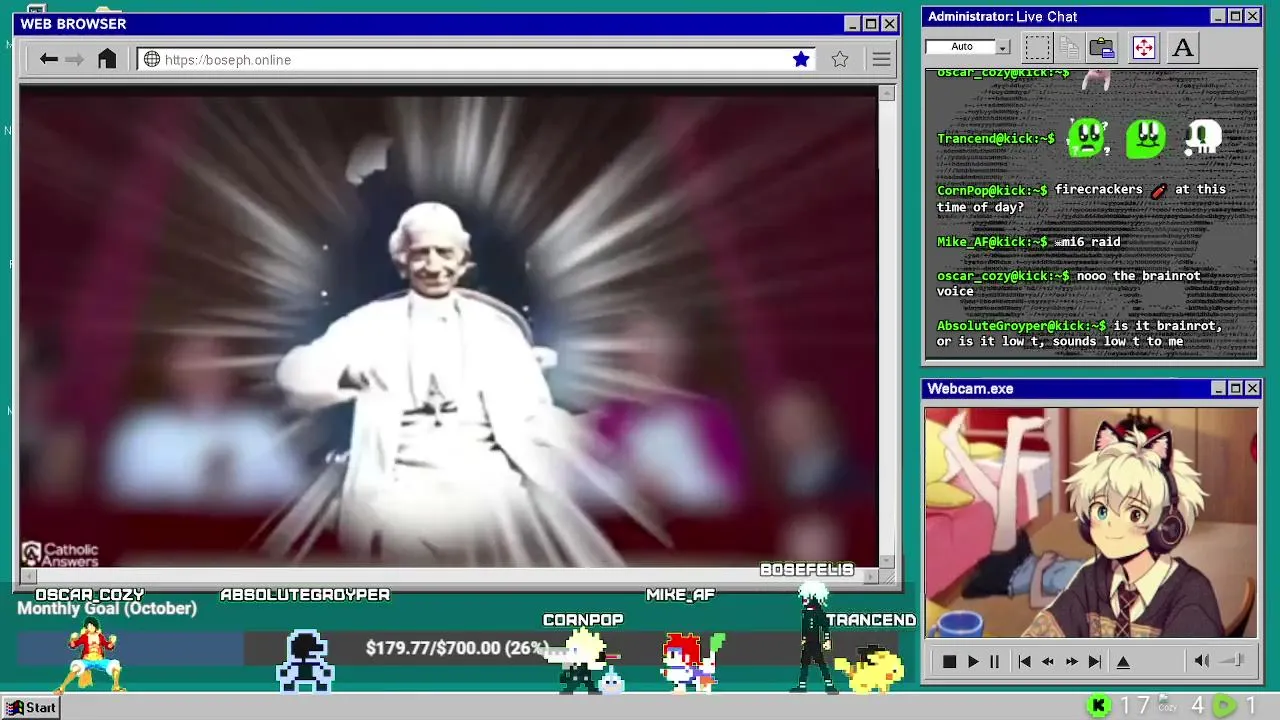Mute the Webcam.exe speaker icon

point(1202,660)
